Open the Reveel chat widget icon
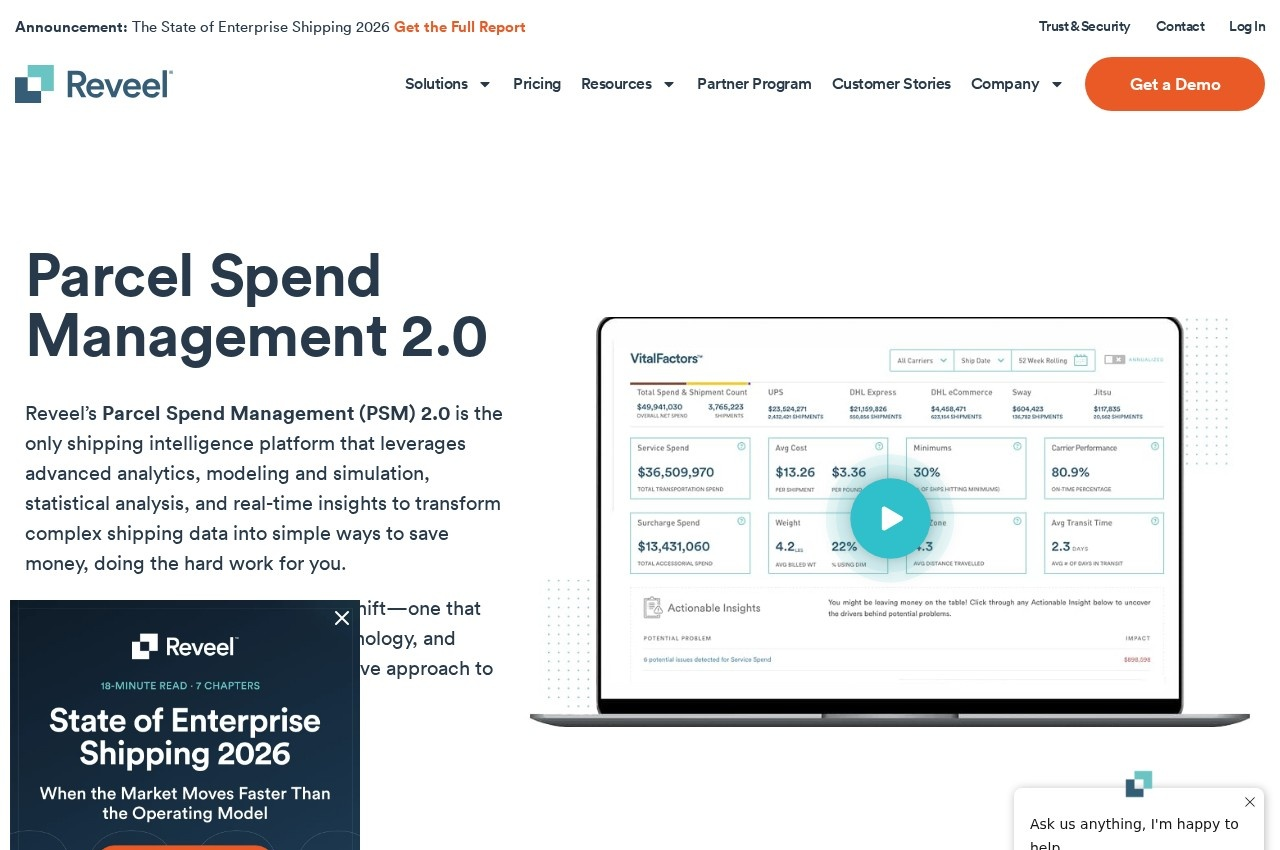The width and height of the screenshot is (1280, 850). pos(1139,783)
